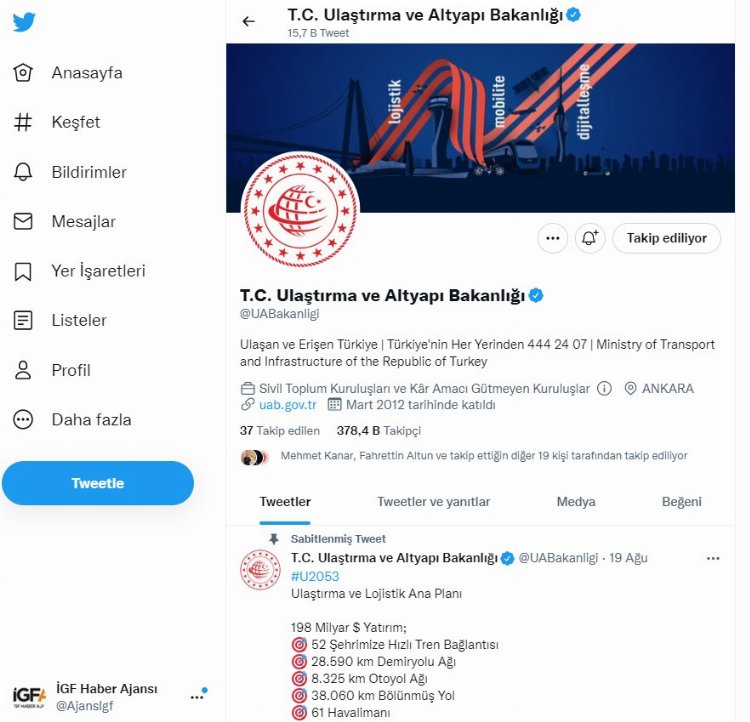The image size is (750, 722).
Task: Open Bildirimler bell icon
Action: coord(23,172)
